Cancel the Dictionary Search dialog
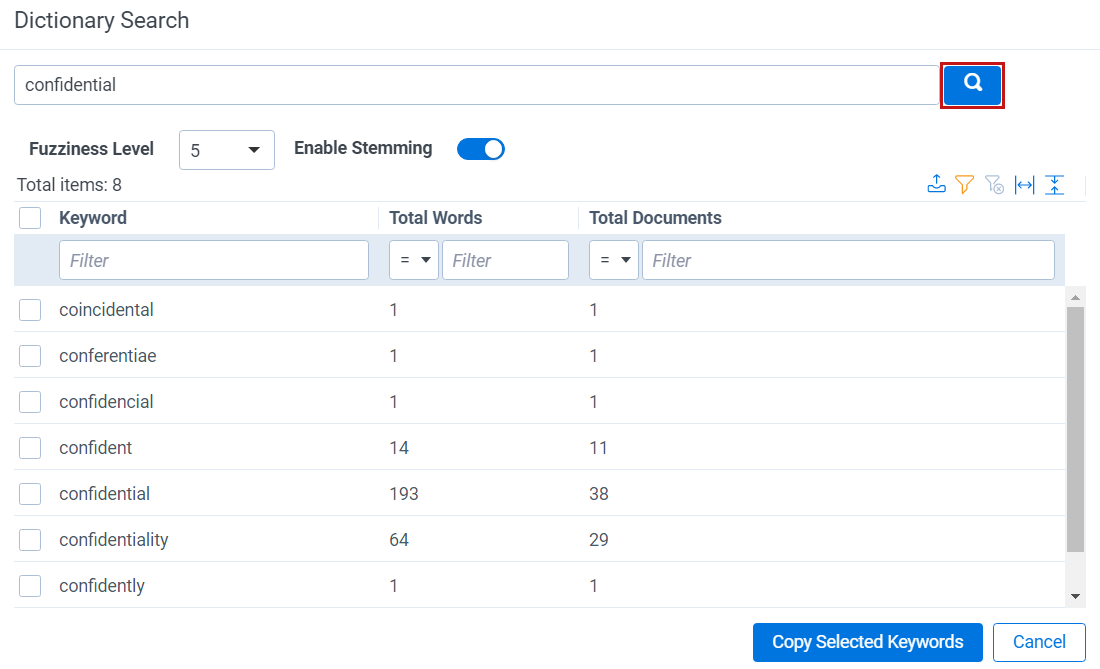 (x=1039, y=642)
